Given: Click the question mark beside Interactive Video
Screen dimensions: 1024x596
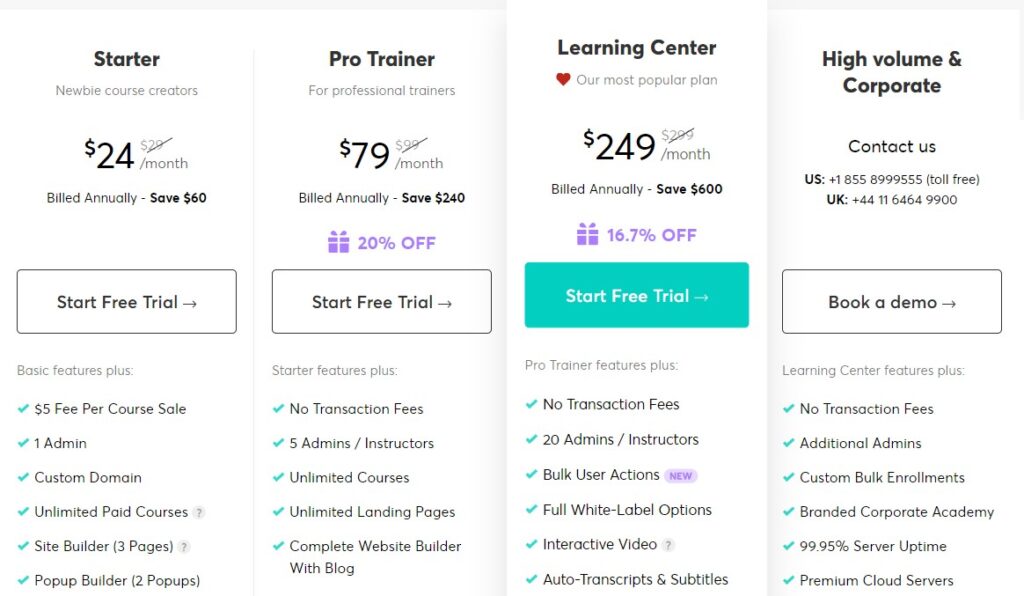Looking at the screenshot, I should click(x=667, y=545).
